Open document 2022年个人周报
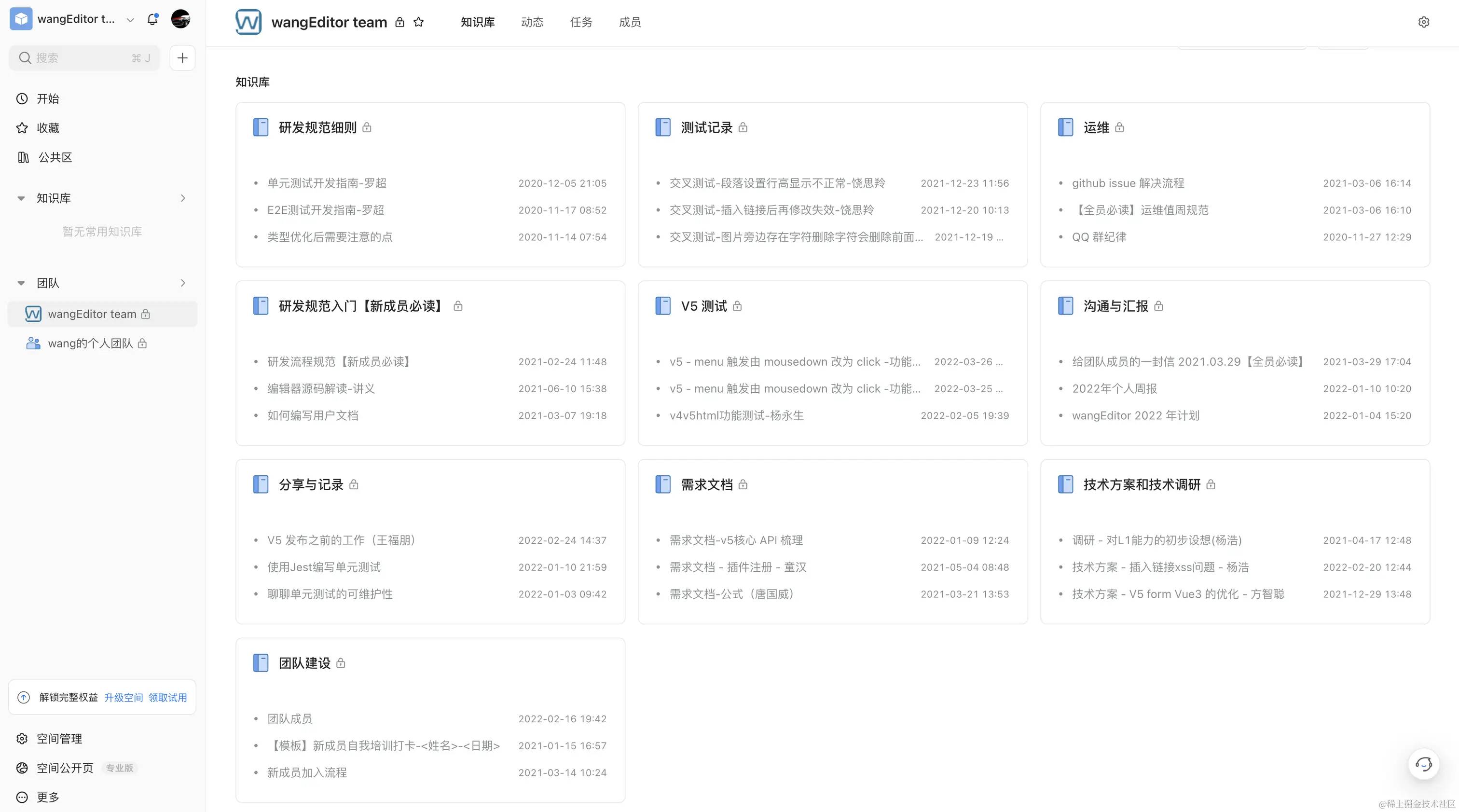The width and height of the screenshot is (1459, 812). click(x=1114, y=388)
